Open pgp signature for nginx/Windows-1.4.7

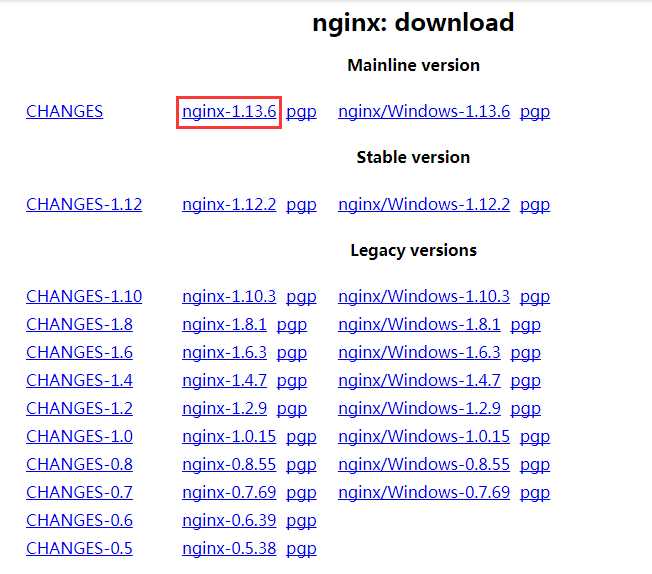click(526, 381)
